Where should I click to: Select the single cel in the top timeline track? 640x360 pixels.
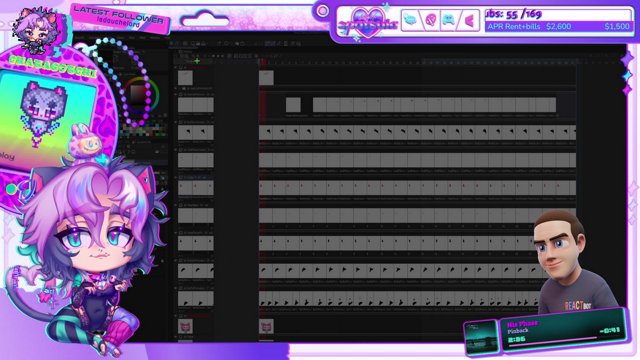click(x=266, y=78)
